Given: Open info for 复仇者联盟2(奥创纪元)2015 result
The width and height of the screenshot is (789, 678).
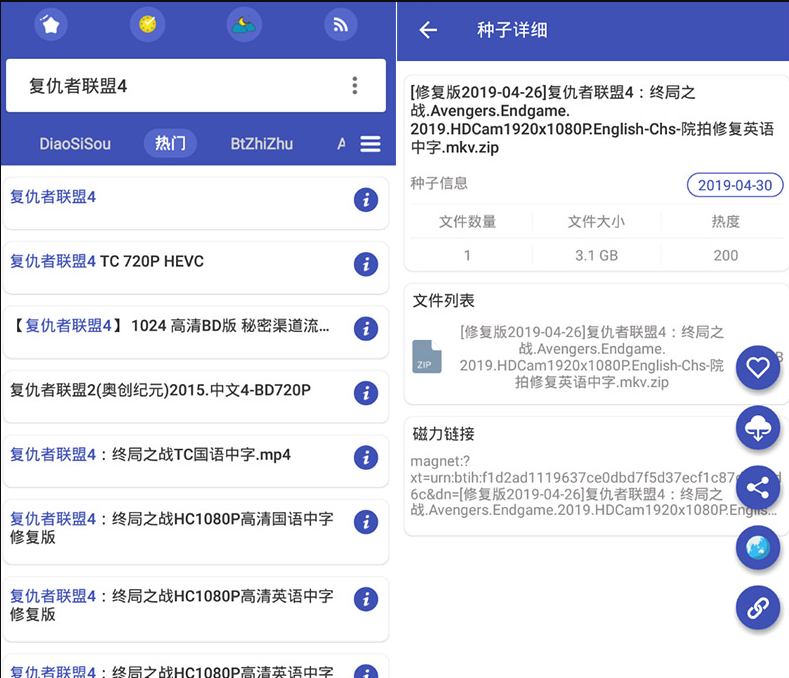Looking at the screenshot, I should coord(366,393).
